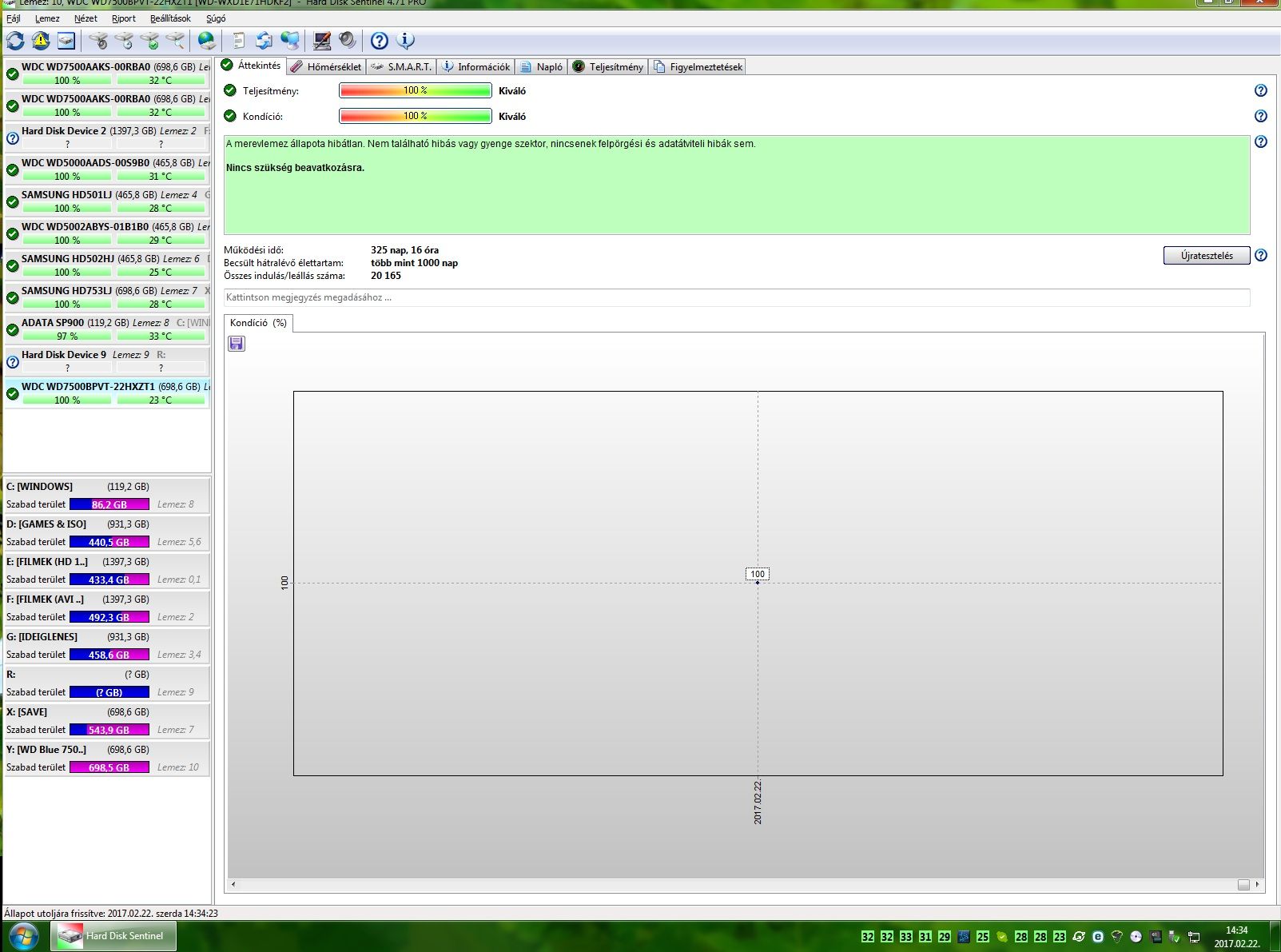The image size is (1281, 952).
Task: Save the Kondíció chart using the floppy icon
Action: (x=237, y=344)
